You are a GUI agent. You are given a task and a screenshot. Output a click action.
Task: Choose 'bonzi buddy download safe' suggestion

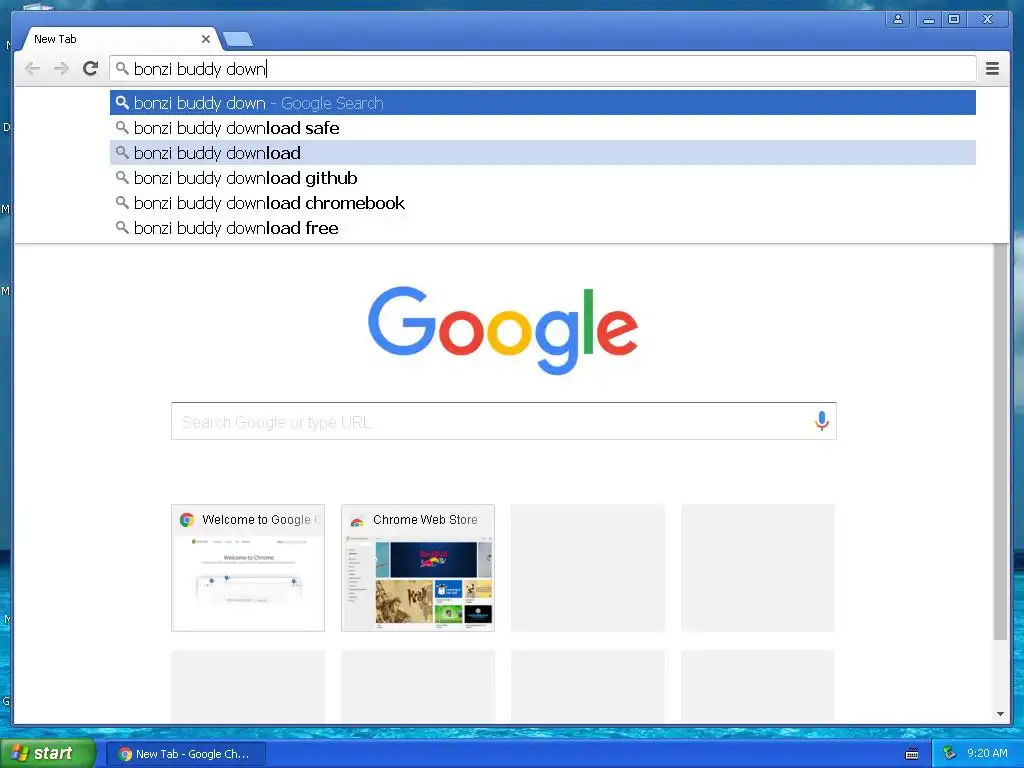pyautogui.click(x=543, y=128)
